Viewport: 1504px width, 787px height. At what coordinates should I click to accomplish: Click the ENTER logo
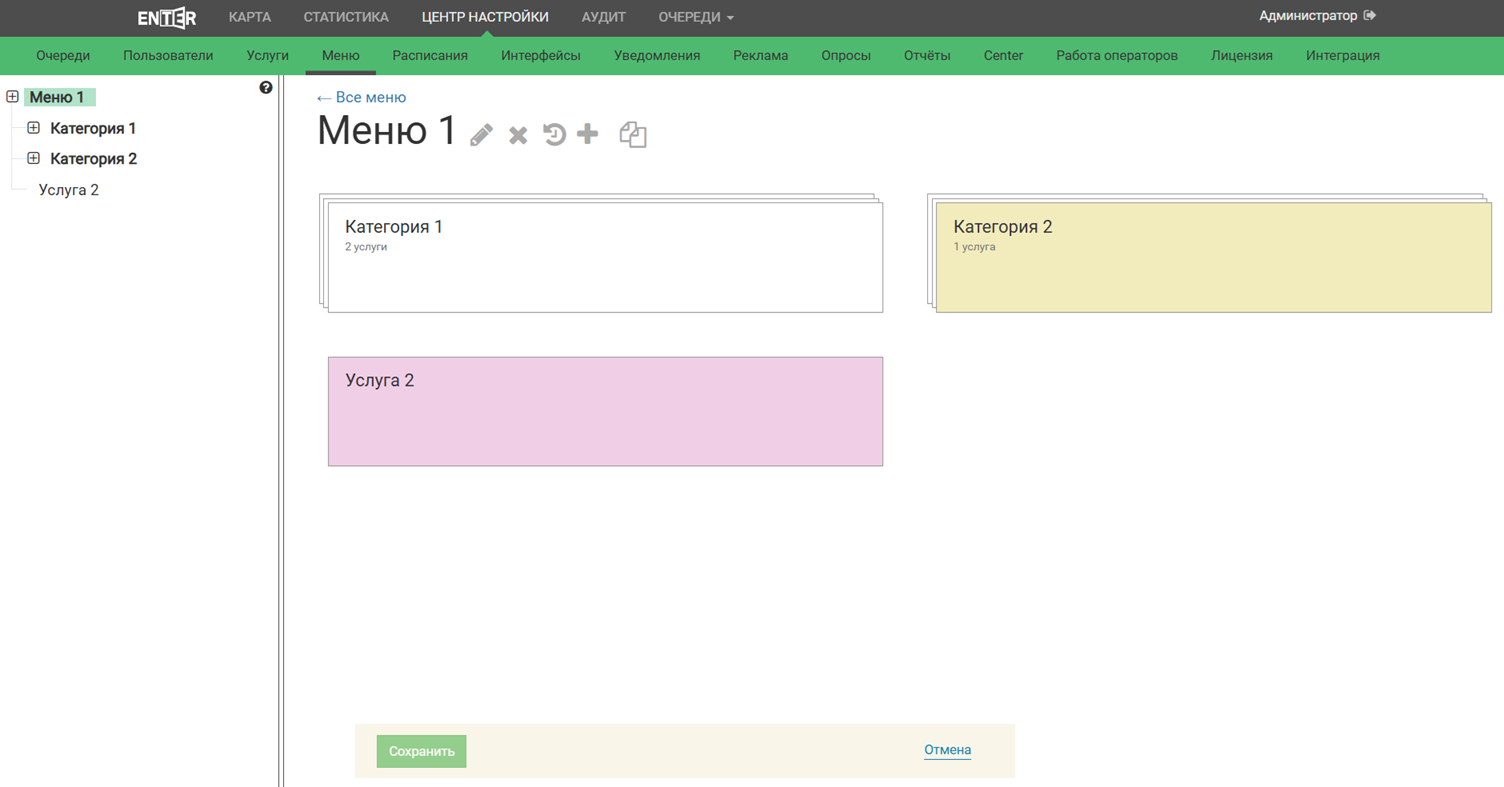click(x=166, y=17)
